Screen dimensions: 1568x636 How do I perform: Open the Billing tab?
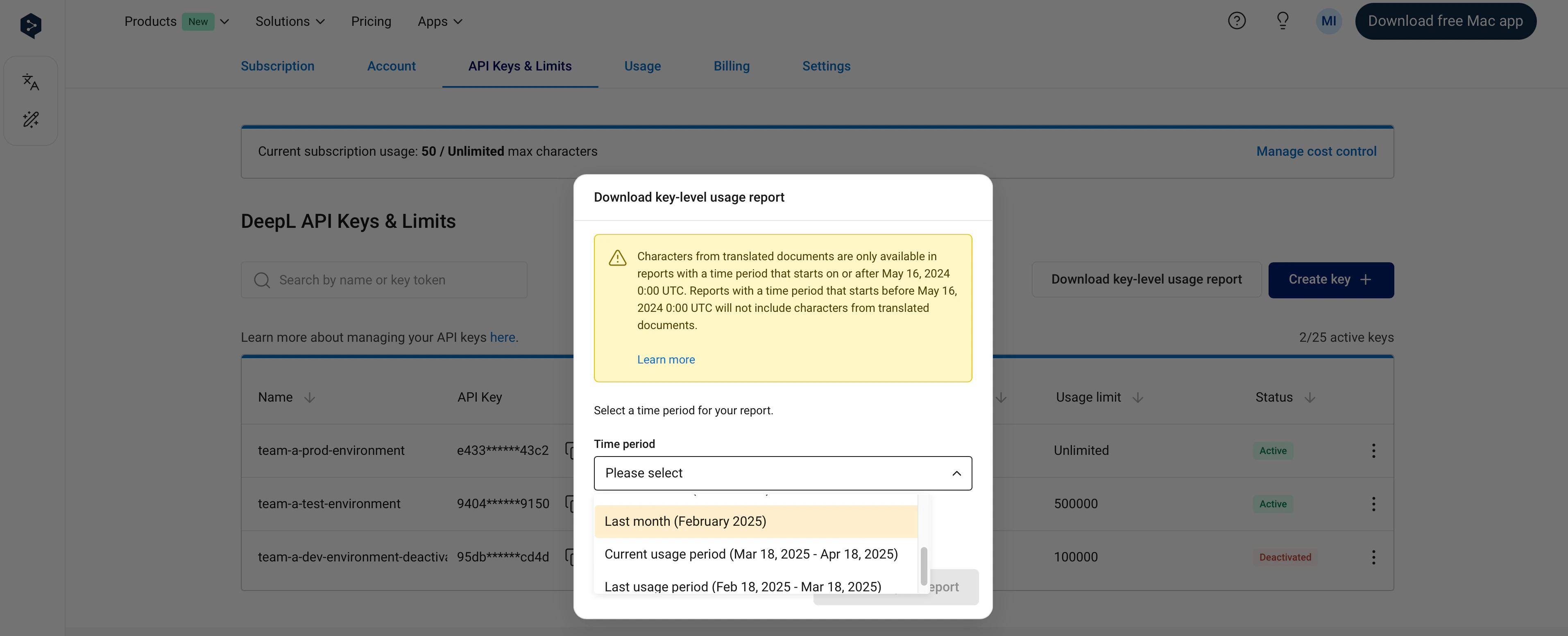click(x=731, y=66)
